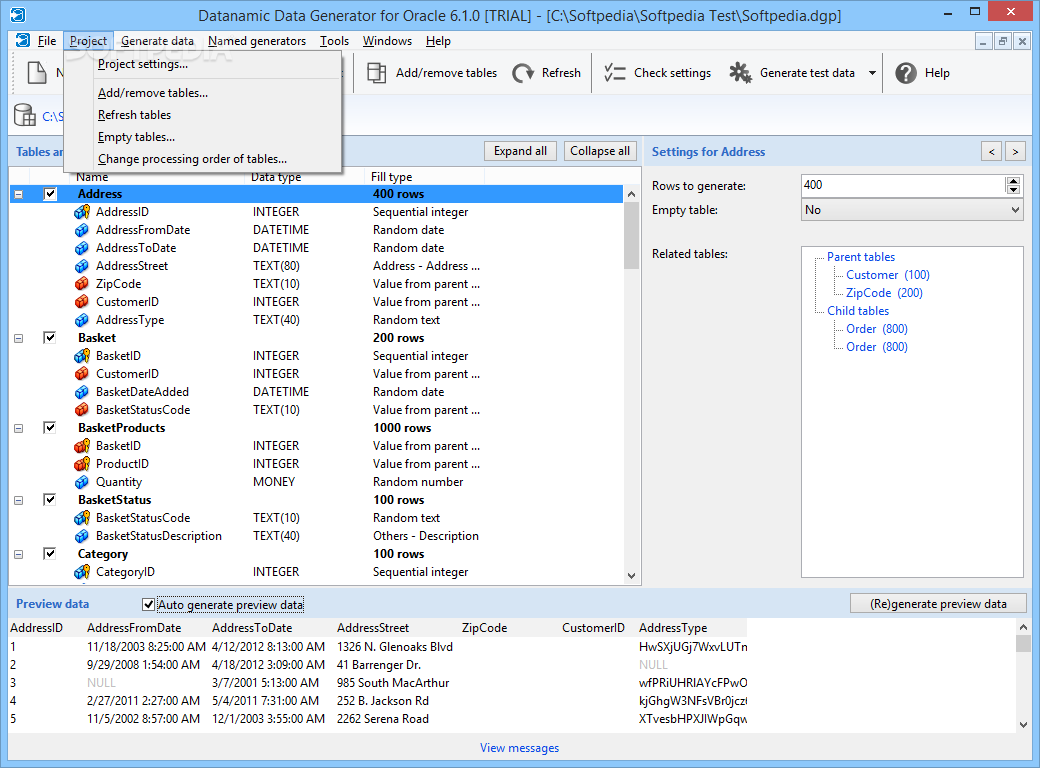Go to previous table settings button
This screenshot has height=768, width=1040.
992,152
